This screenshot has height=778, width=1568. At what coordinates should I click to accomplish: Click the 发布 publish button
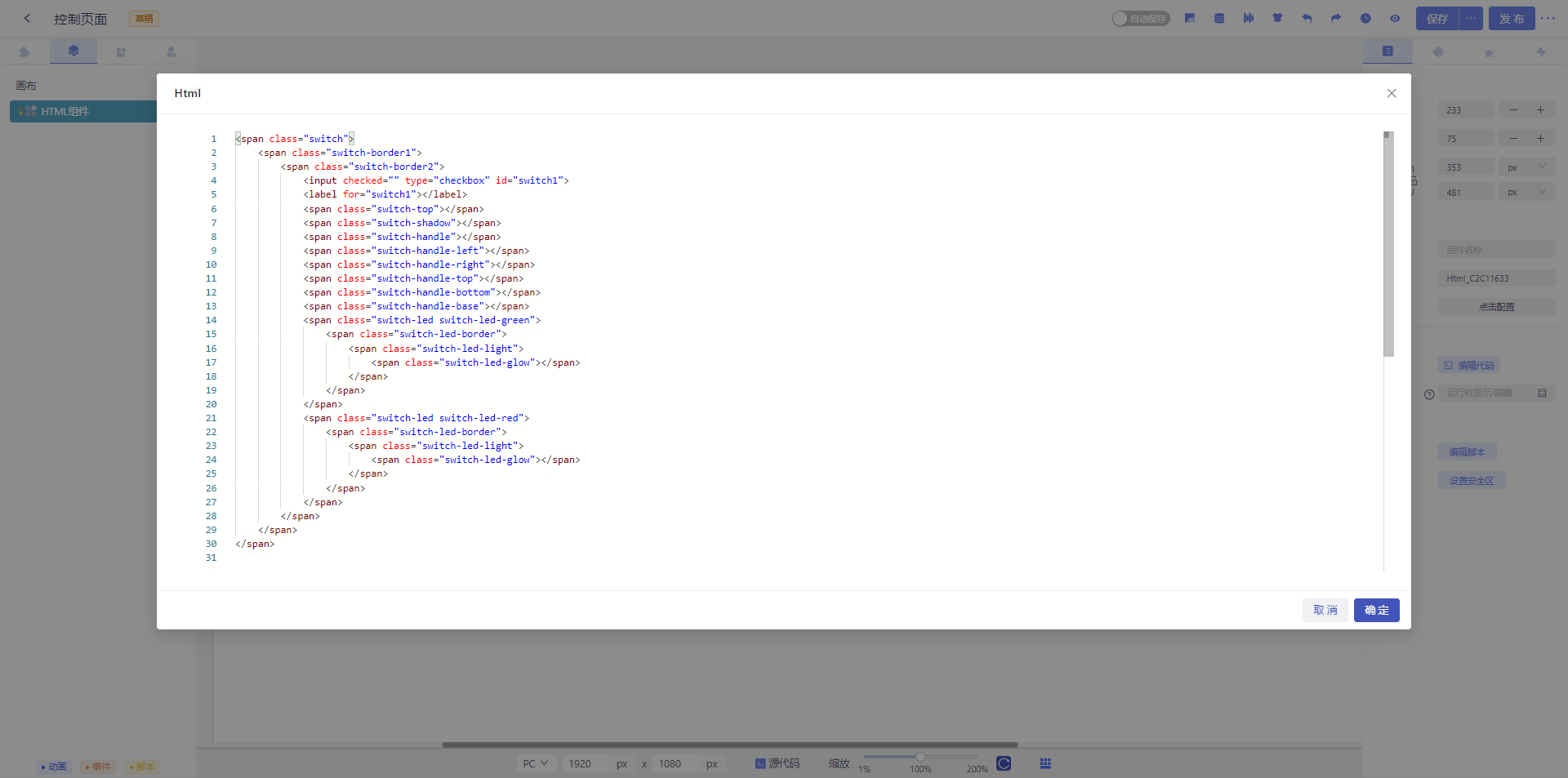[1512, 19]
